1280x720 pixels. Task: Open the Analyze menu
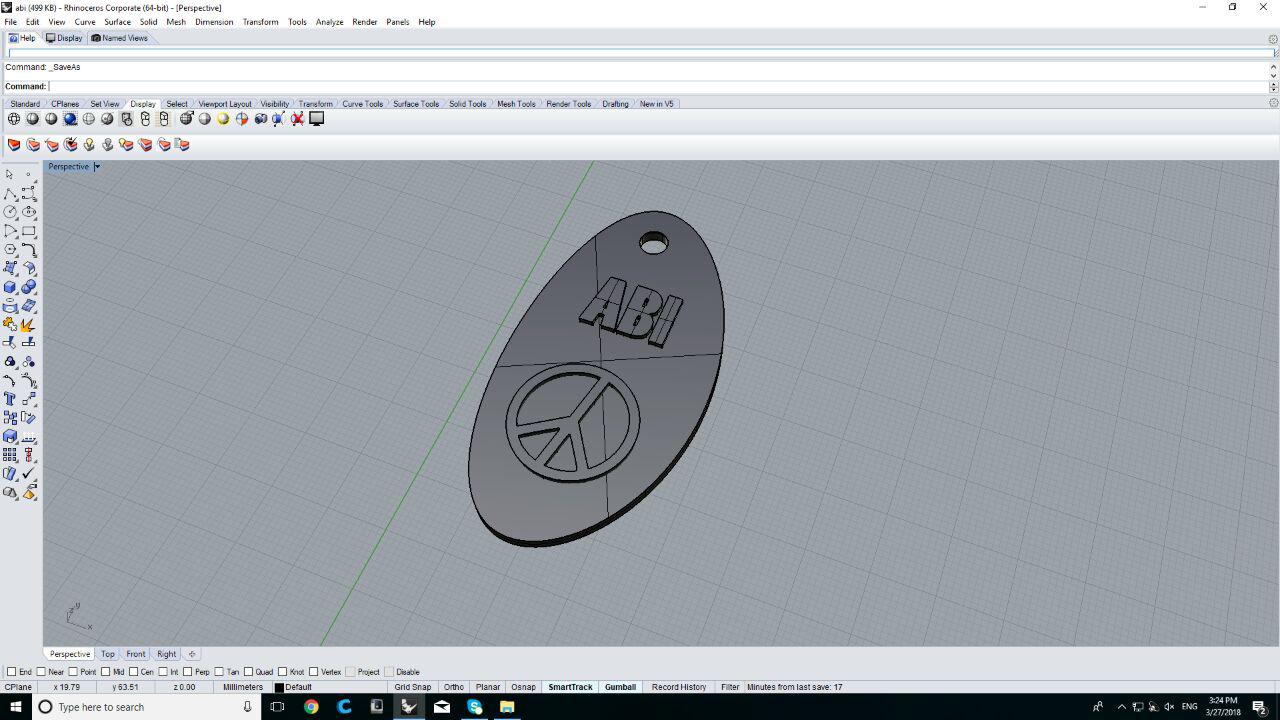tap(329, 22)
